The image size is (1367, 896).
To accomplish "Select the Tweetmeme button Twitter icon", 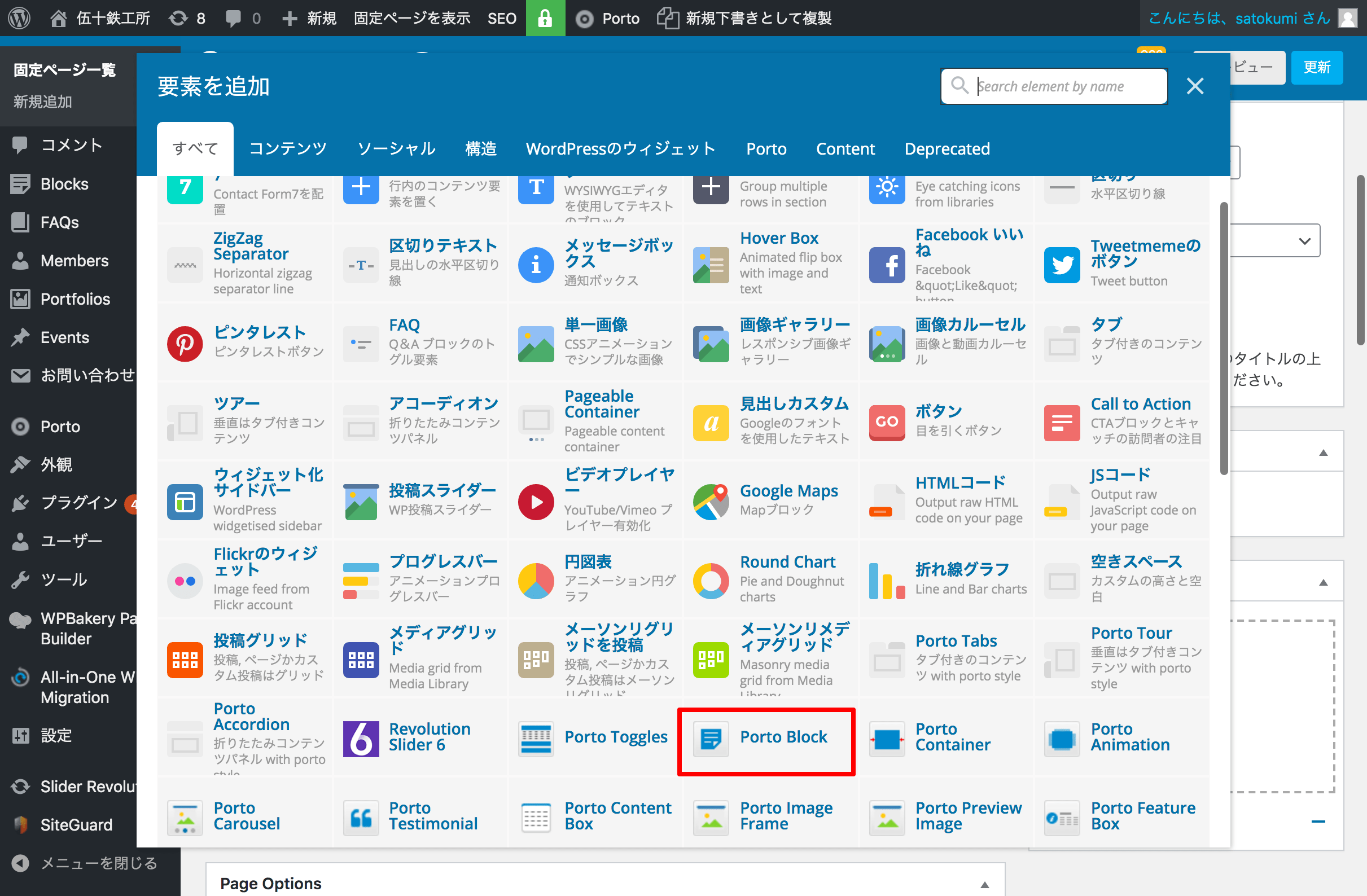I will (x=1062, y=265).
